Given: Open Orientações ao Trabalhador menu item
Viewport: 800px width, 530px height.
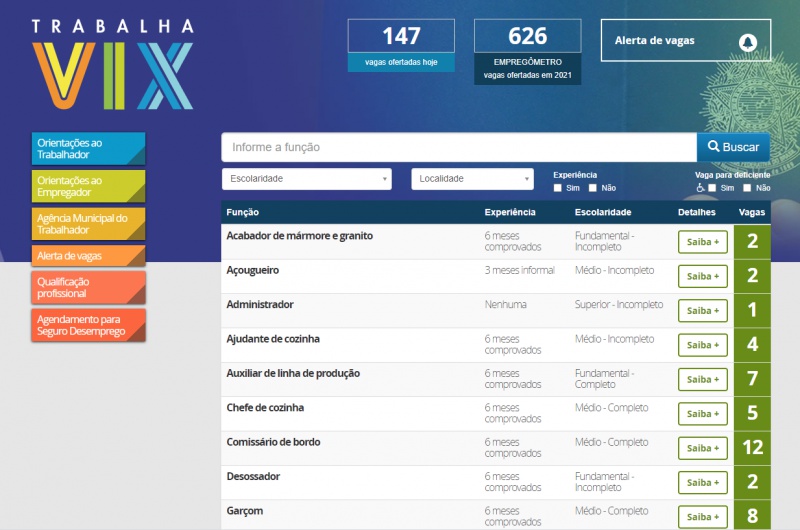Looking at the screenshot, I should point(88,148).
